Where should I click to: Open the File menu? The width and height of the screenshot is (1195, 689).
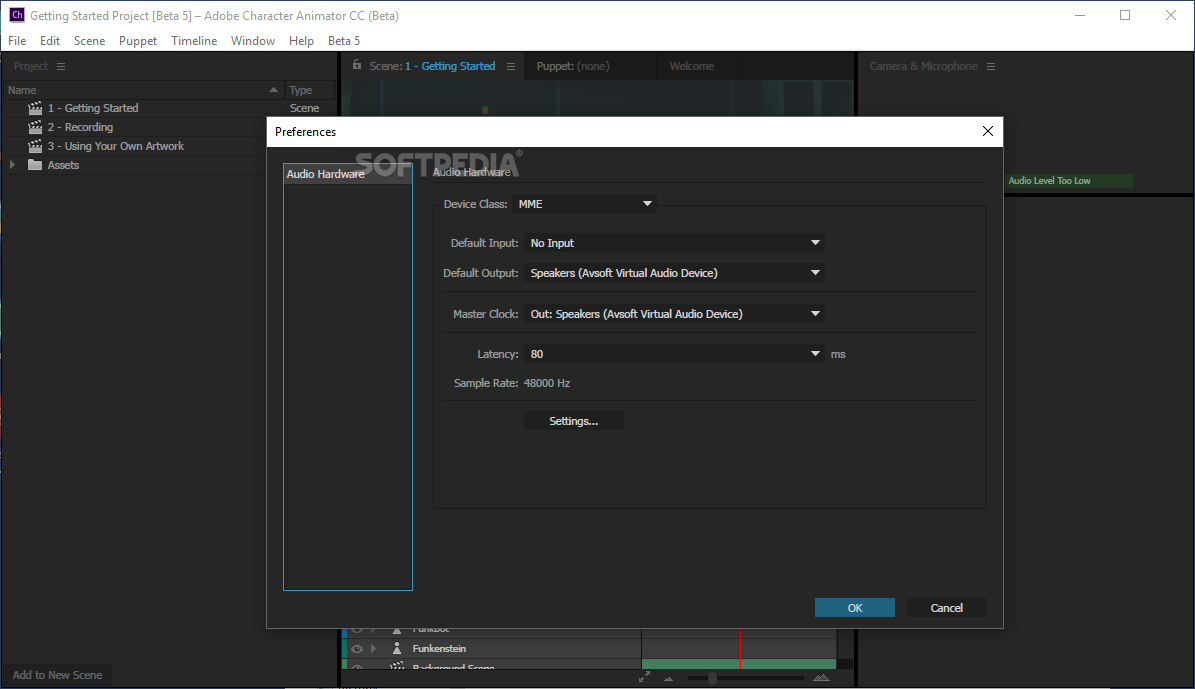(x=17, y=40)
